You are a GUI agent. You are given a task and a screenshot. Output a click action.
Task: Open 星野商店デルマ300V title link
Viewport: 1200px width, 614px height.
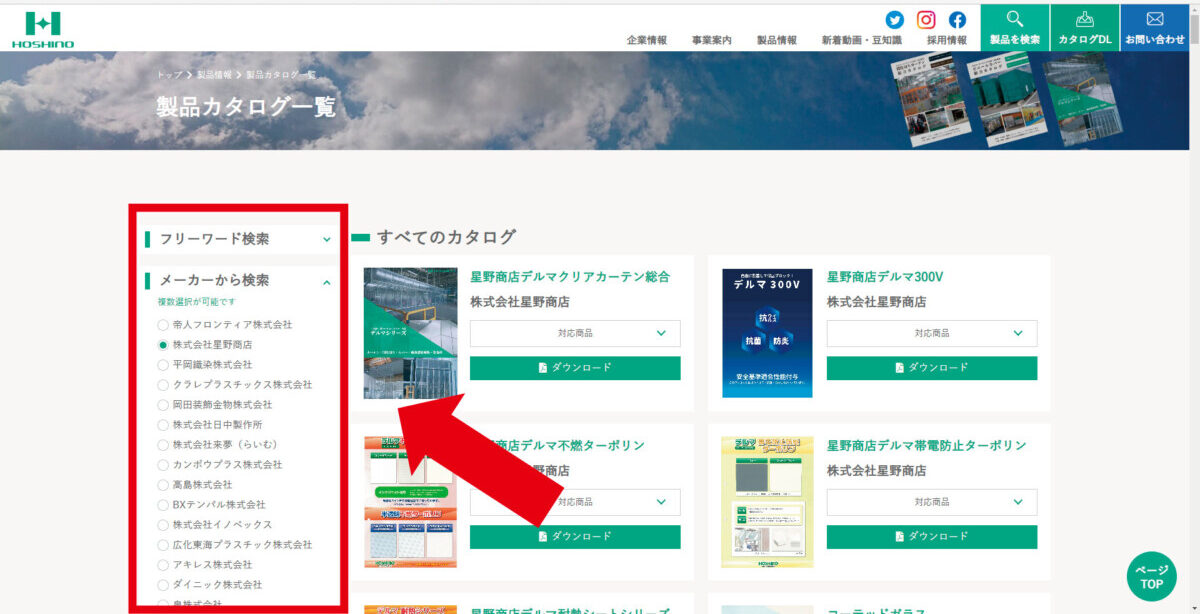tap(885, 277)
